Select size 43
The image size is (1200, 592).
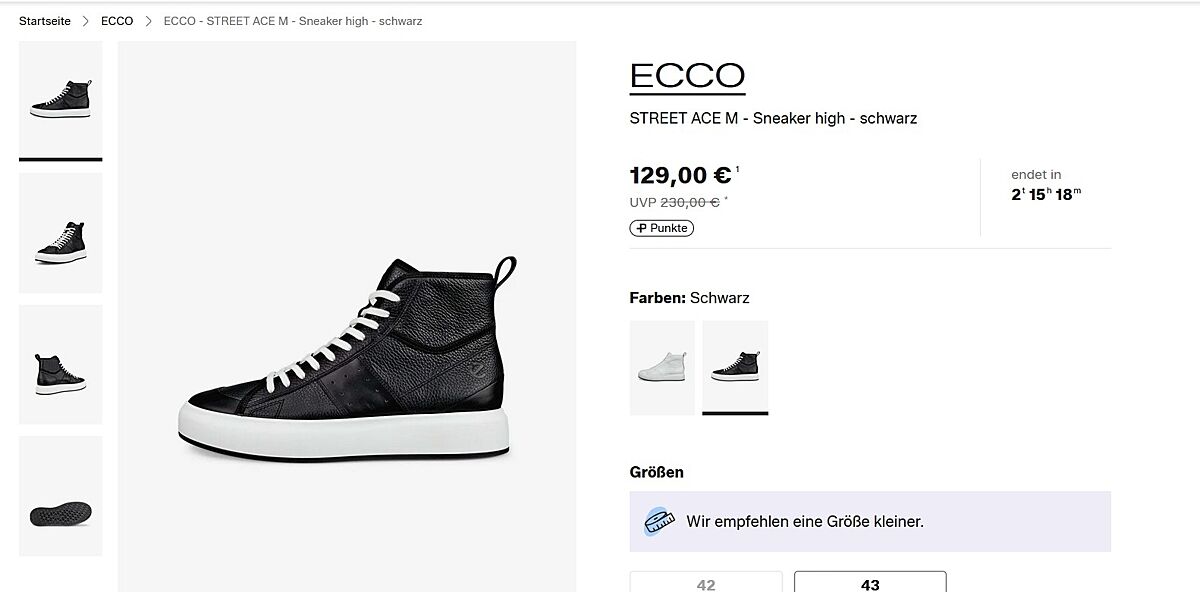870,583
